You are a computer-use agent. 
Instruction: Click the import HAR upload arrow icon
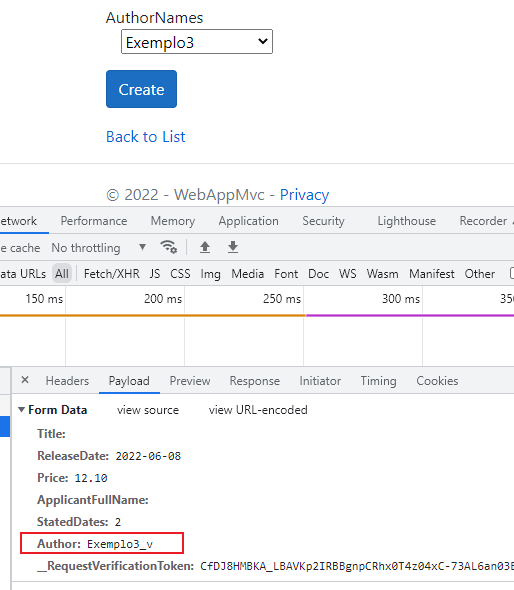tap(205, 247)
